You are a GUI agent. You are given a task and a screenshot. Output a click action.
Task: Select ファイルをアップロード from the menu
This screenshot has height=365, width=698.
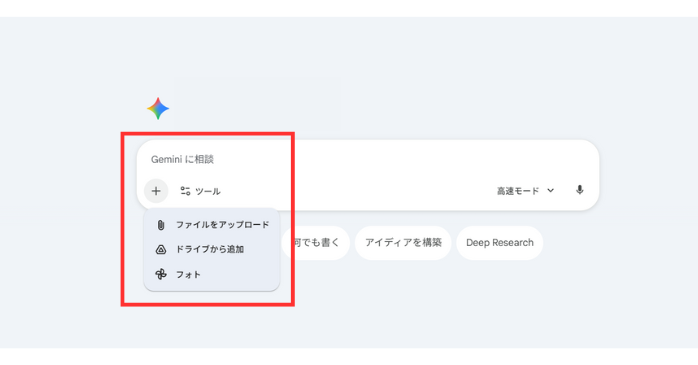point(212,225)
